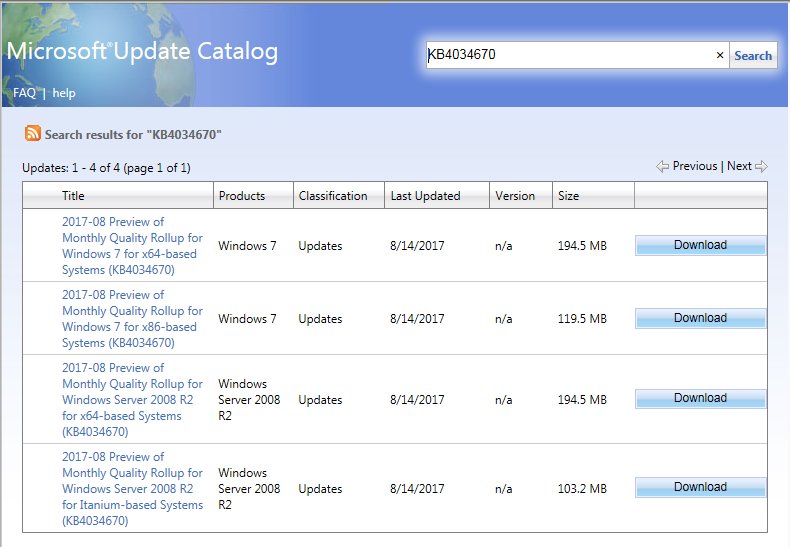Open Windows 7 x64-based Systems update link
Image resolution: width=790 pixels, height=547 pixels.
132,246
